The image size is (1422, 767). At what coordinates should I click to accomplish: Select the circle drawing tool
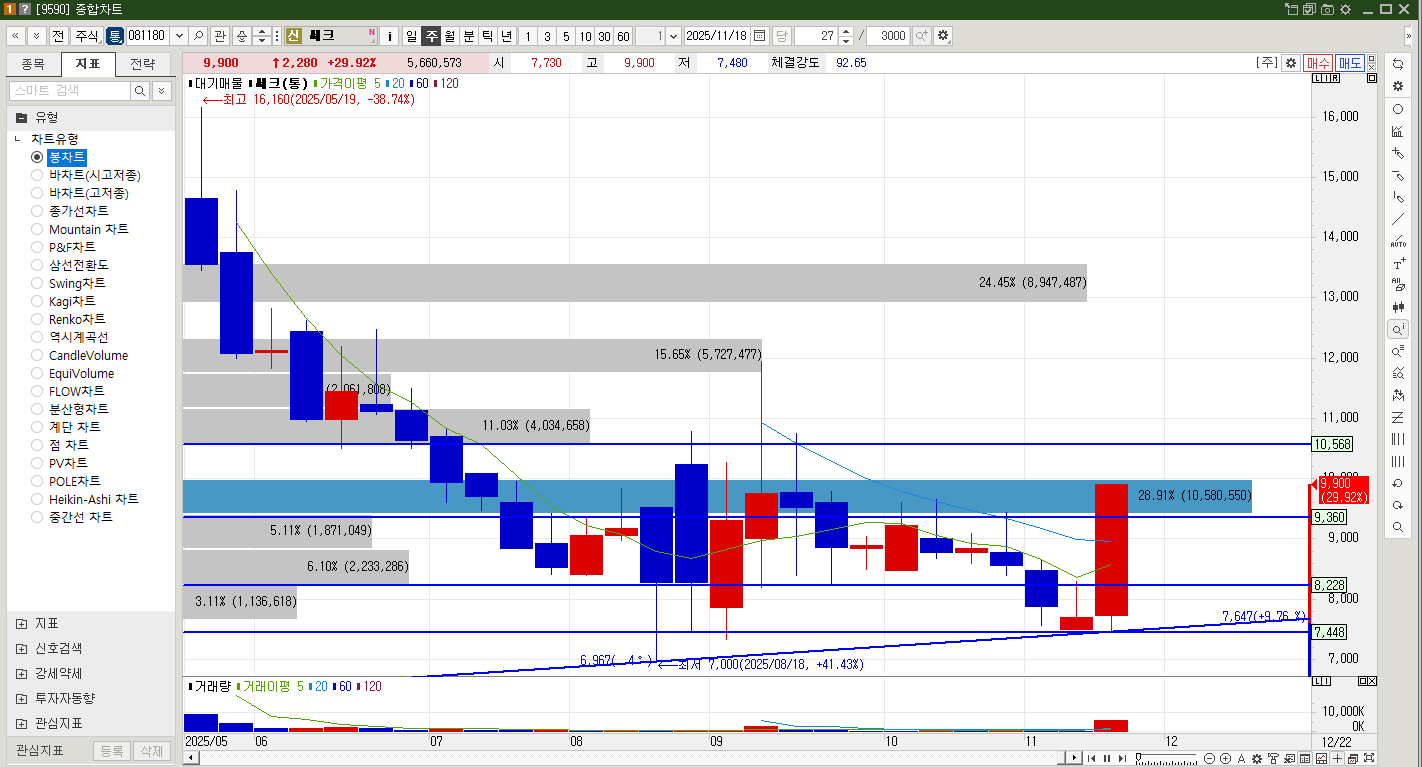point(1398,109)
